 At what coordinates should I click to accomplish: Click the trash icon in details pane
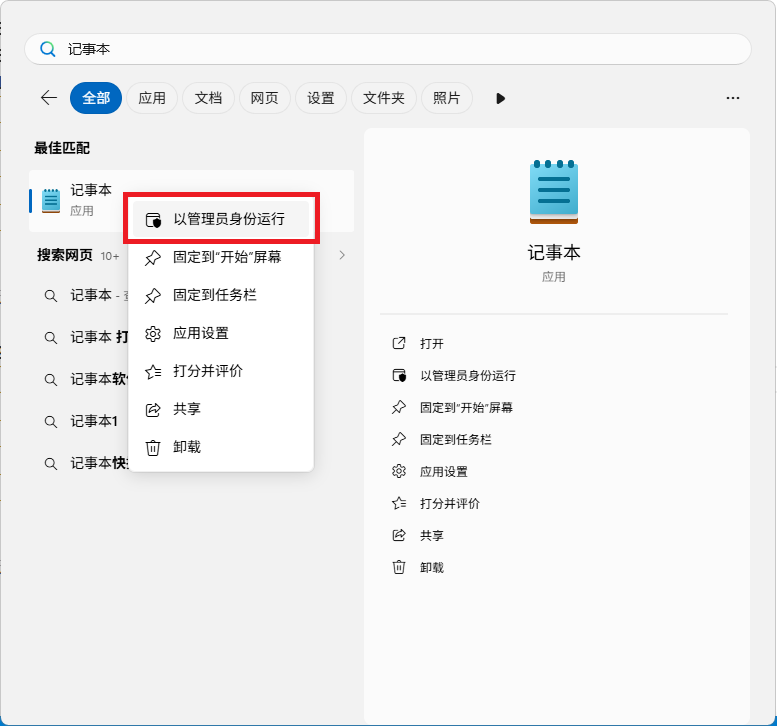399,567
